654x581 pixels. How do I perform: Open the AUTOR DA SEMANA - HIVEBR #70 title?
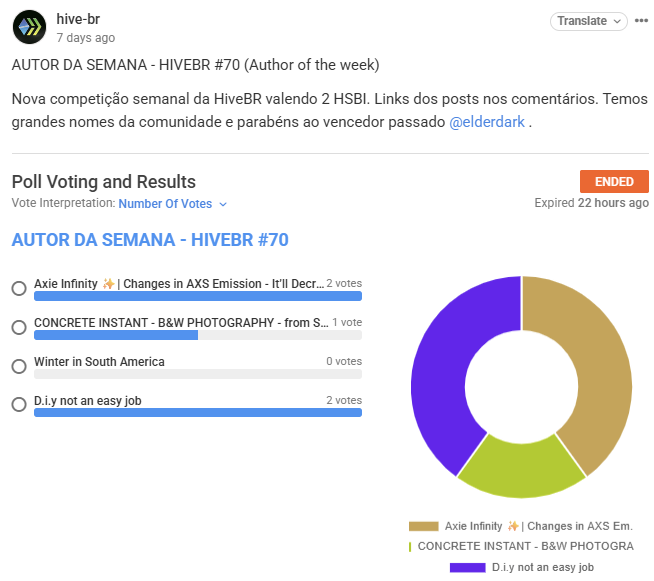click(150, 240)
